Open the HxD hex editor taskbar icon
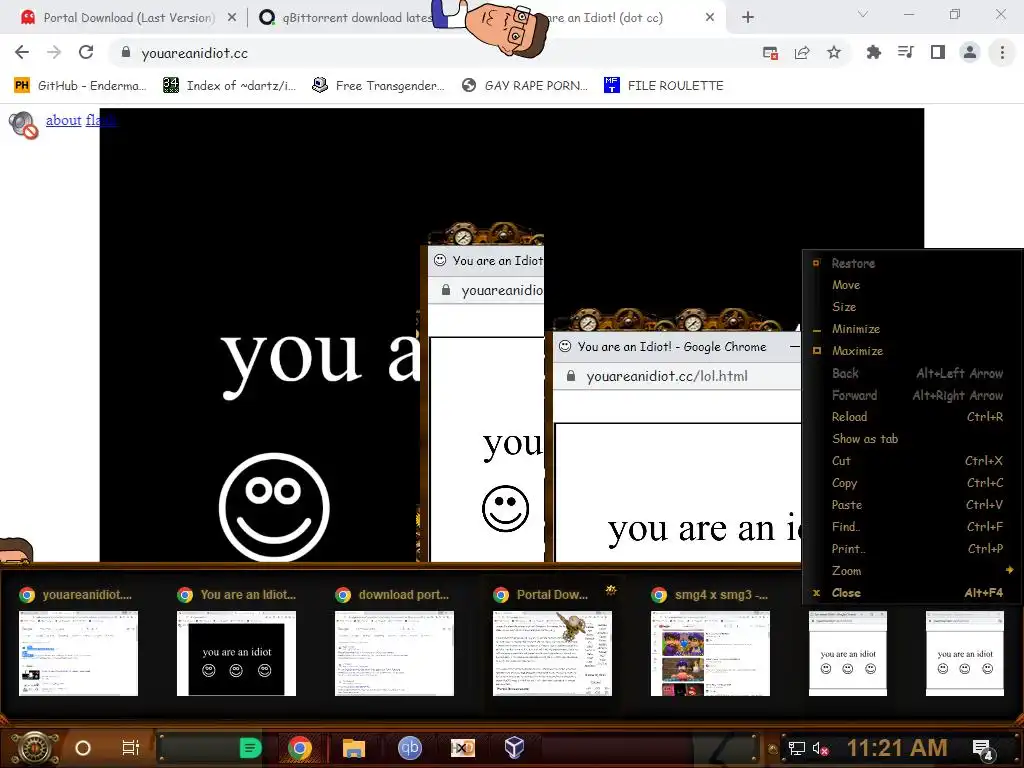Screen dimensions: 1024x768 [462, 748]
